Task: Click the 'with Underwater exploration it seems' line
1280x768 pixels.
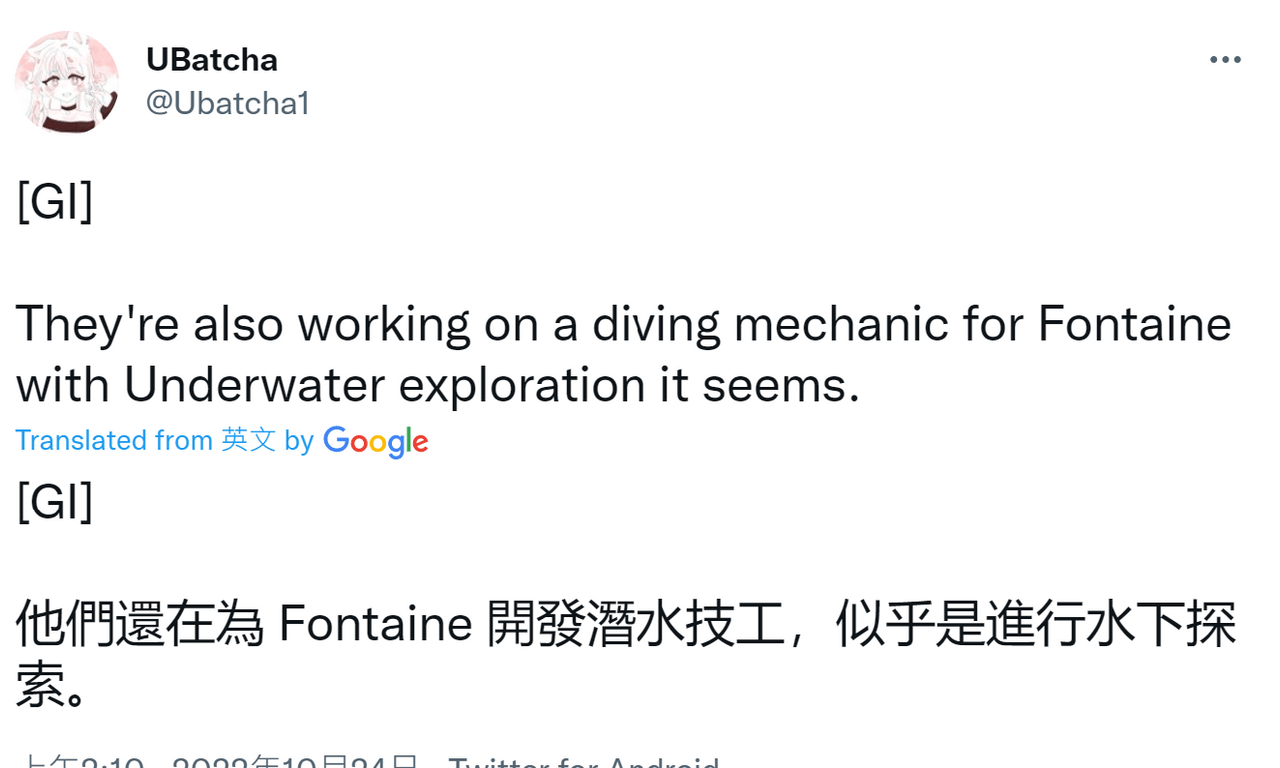Action: click(x=438, y=385)
